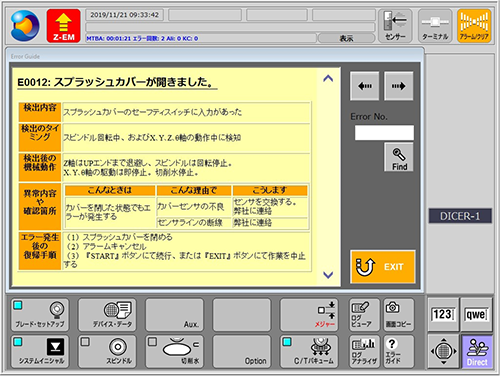Viewport: 500px width, 376px height.
Task: Toggle indicator box on スピンドル button
Action: 85,342
